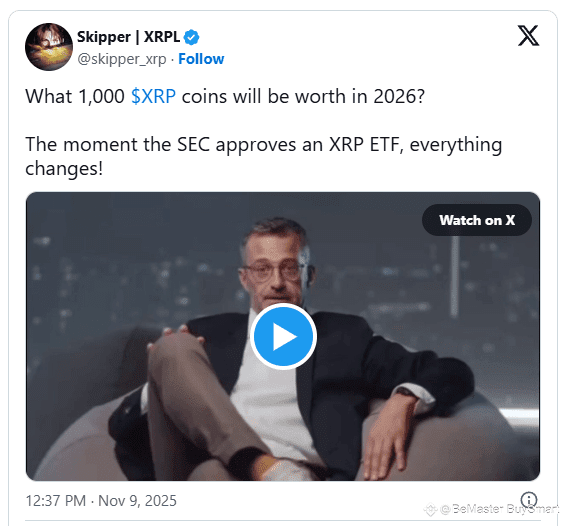
Task: Click the word changes! in the tweet text
Action: 64,168
